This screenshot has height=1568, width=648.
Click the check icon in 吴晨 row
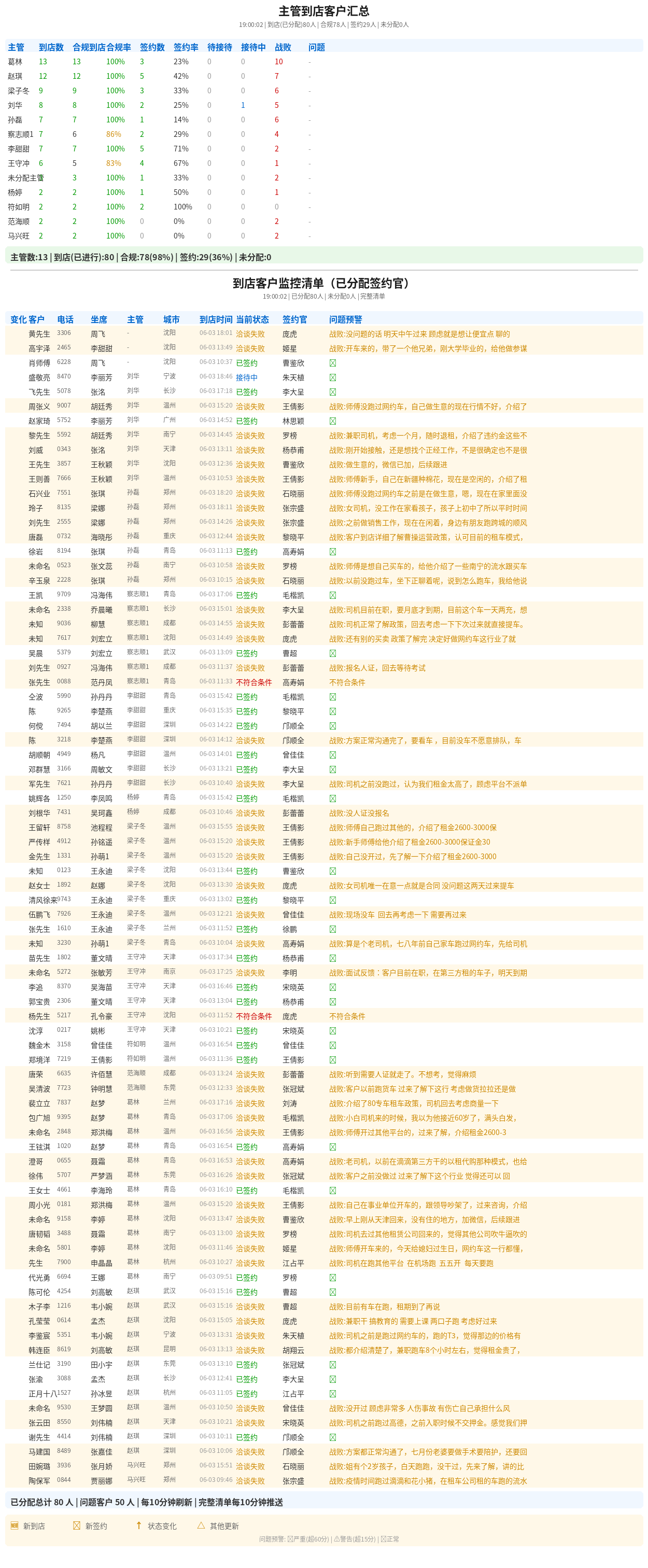click(x=333, y=653)
